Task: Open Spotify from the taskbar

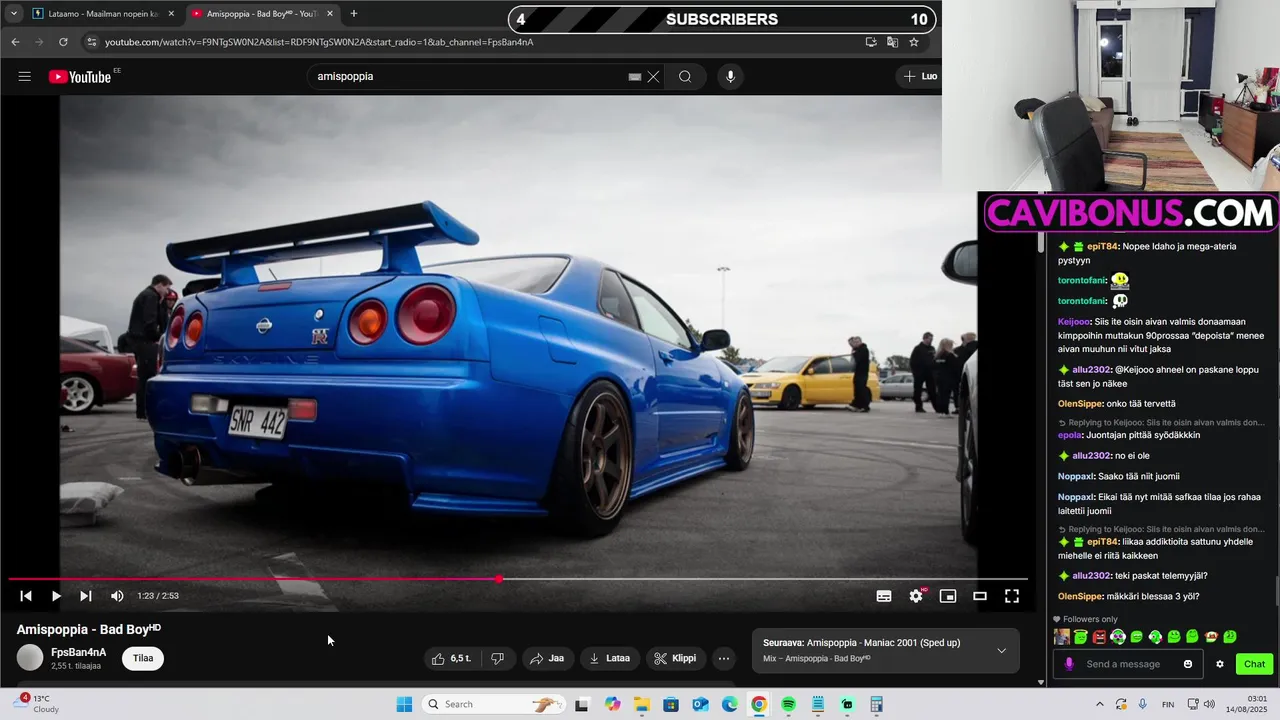Action: (788, 704)
